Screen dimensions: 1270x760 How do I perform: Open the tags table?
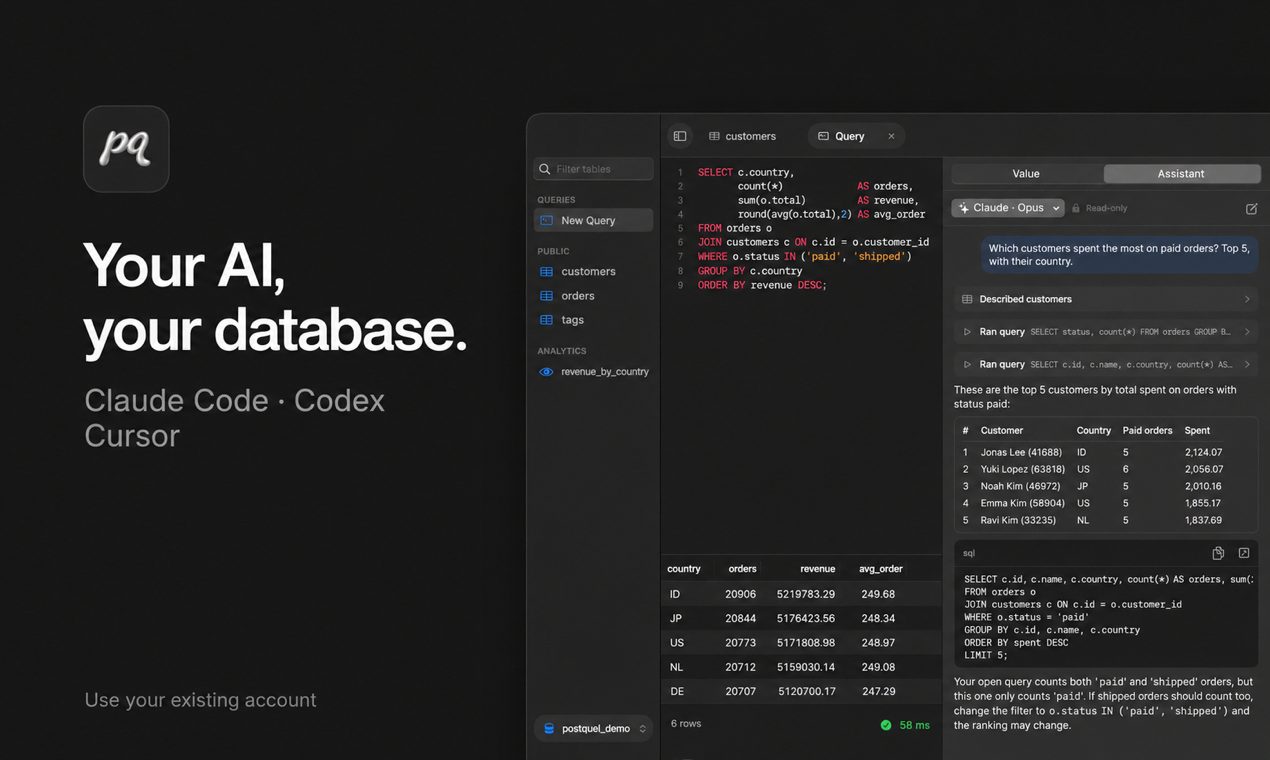594,320
